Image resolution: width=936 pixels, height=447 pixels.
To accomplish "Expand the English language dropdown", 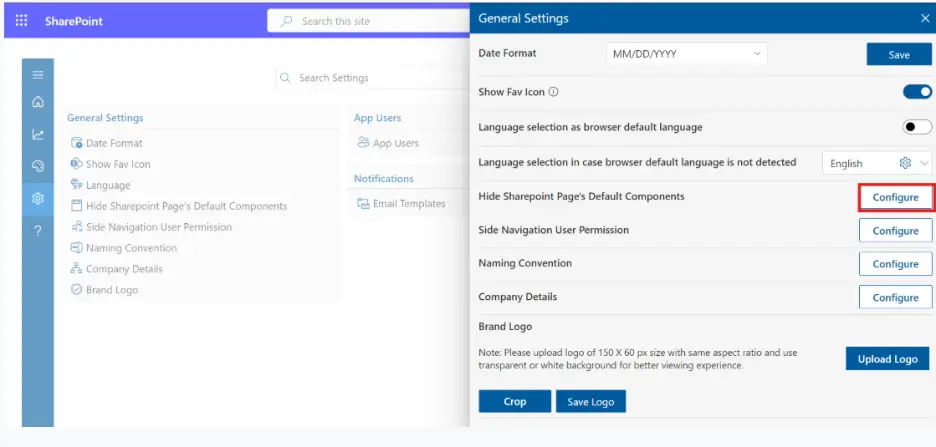I will pyautogui.click(x=924, y=163).
